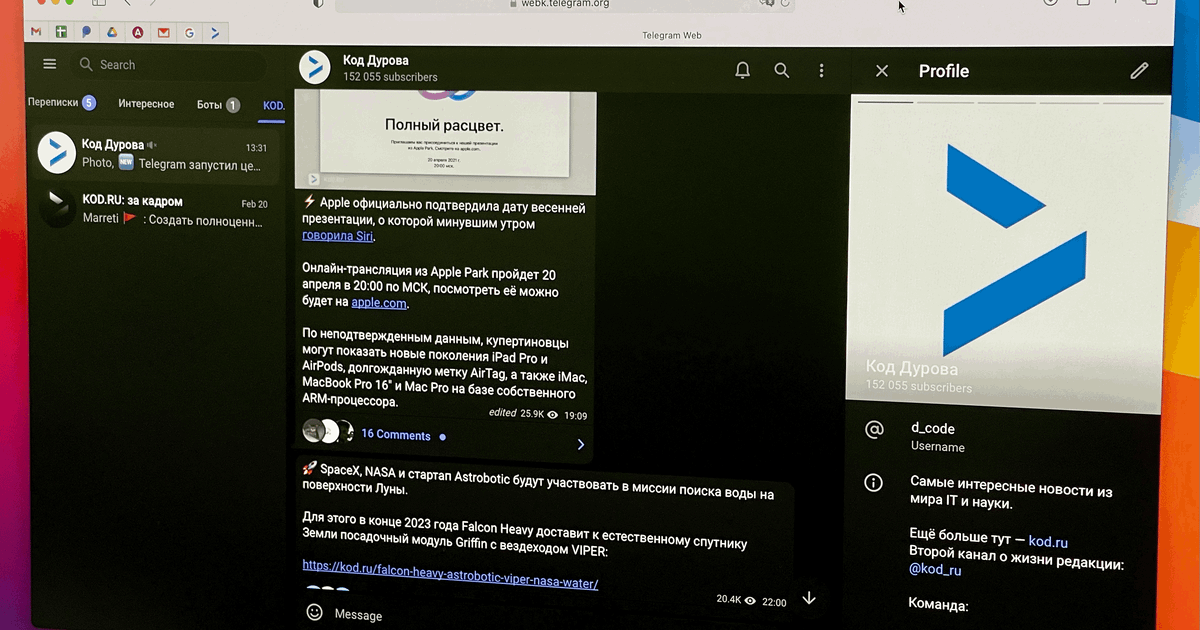This screenshot has height=630, width=1200.
Task: Open Gmail favorite in bookmarks bar
Action: 36,32
